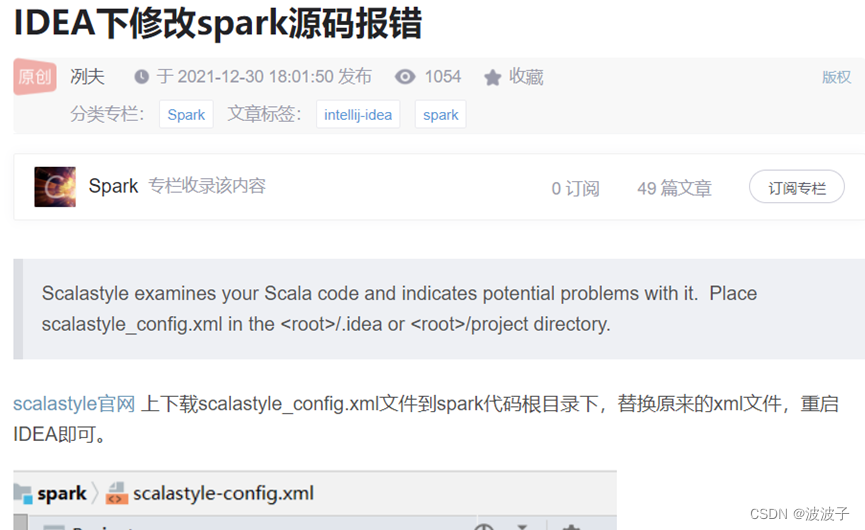Open the scalastyle官网 hyperlink
The width and height of the screenshot is (865, 530).
click(74, 404)
